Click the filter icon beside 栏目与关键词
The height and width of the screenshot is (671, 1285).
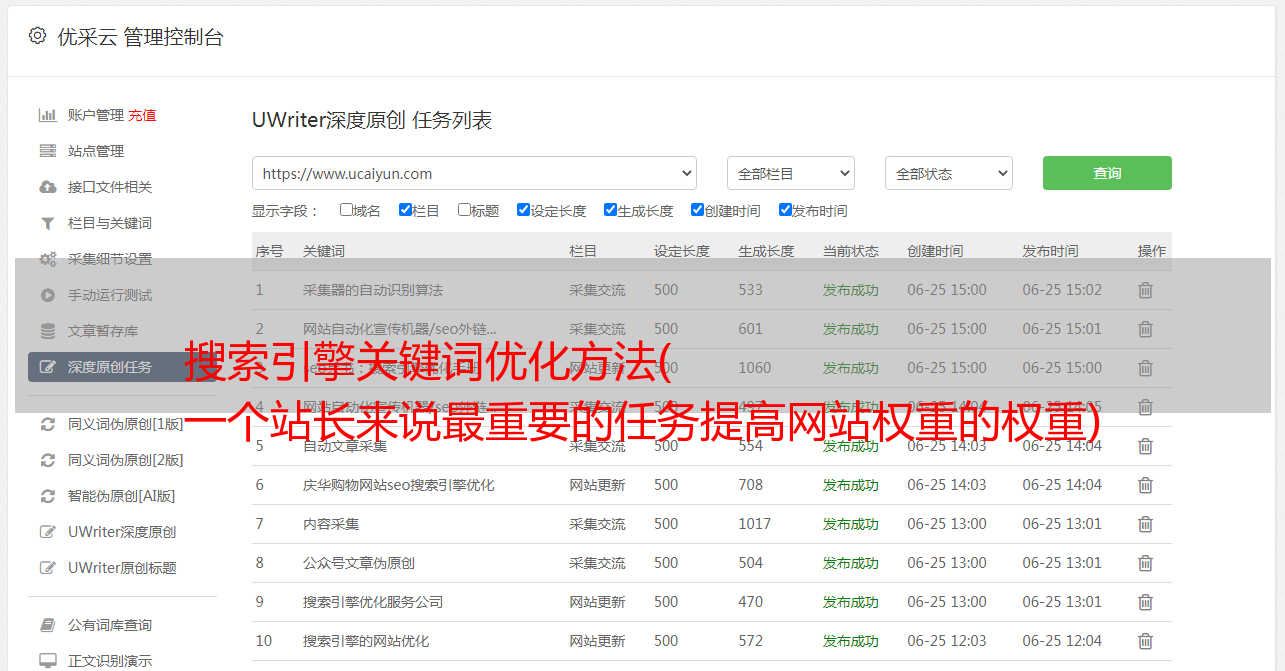[47, 223]
